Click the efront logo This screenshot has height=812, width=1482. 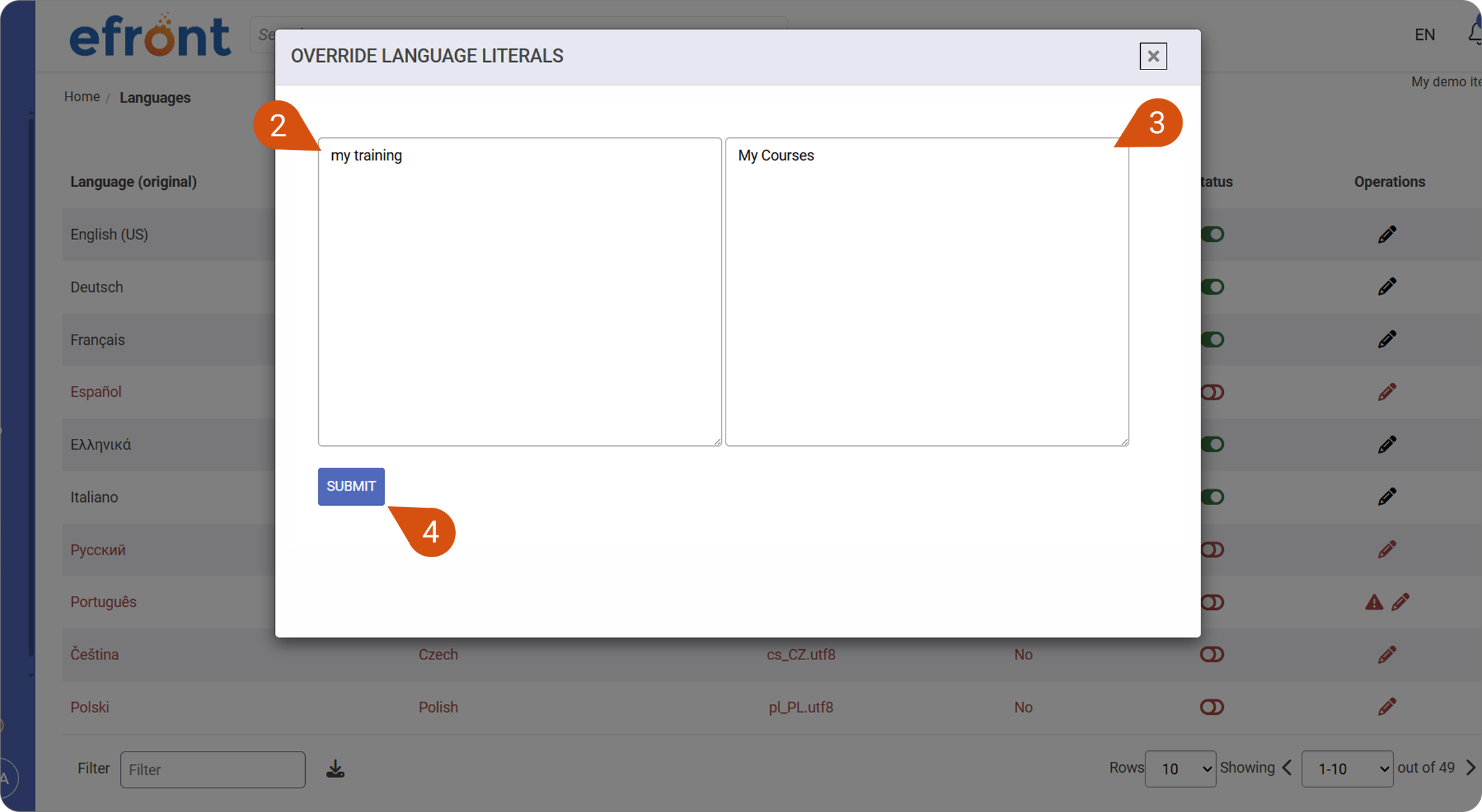[150, 35]
